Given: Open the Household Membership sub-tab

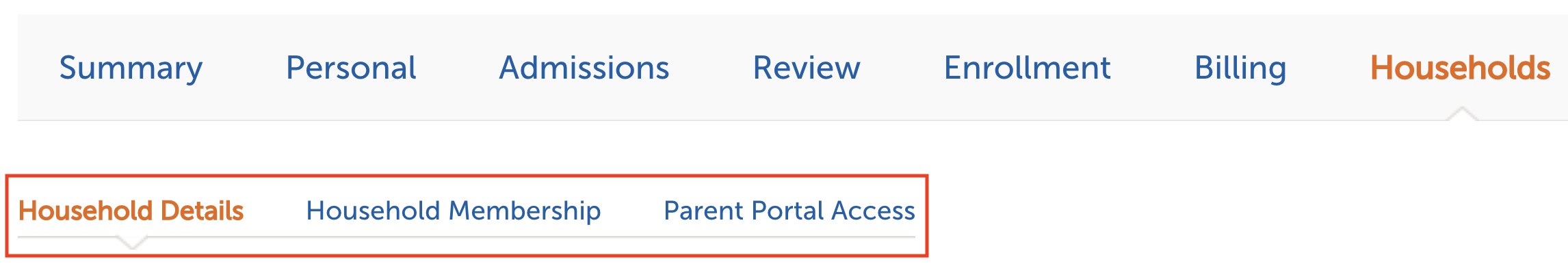Looking at the screenshot, I should (454, 211).
